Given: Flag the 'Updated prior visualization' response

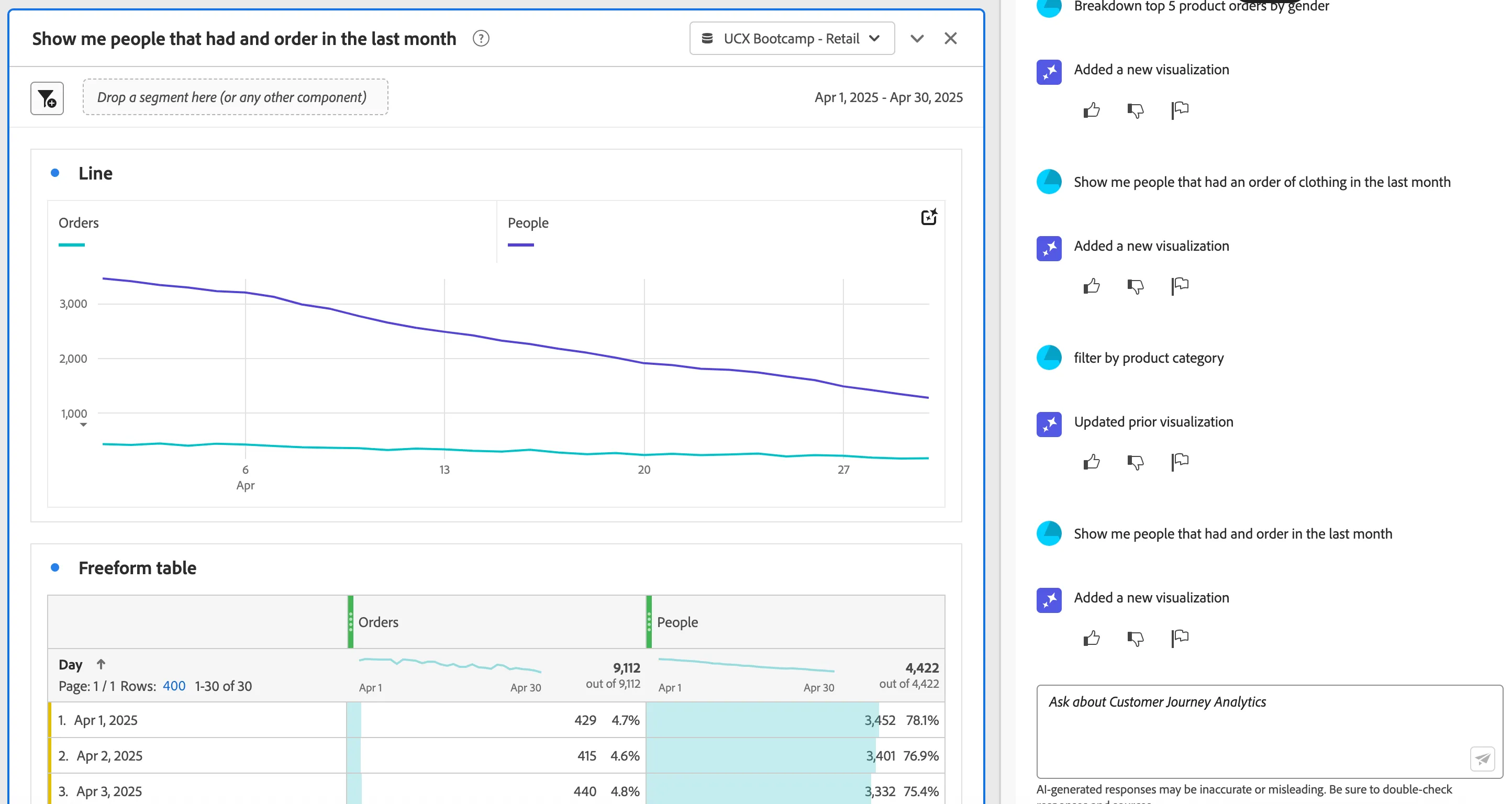Looking at the screenshot, I should (1180, 462).
